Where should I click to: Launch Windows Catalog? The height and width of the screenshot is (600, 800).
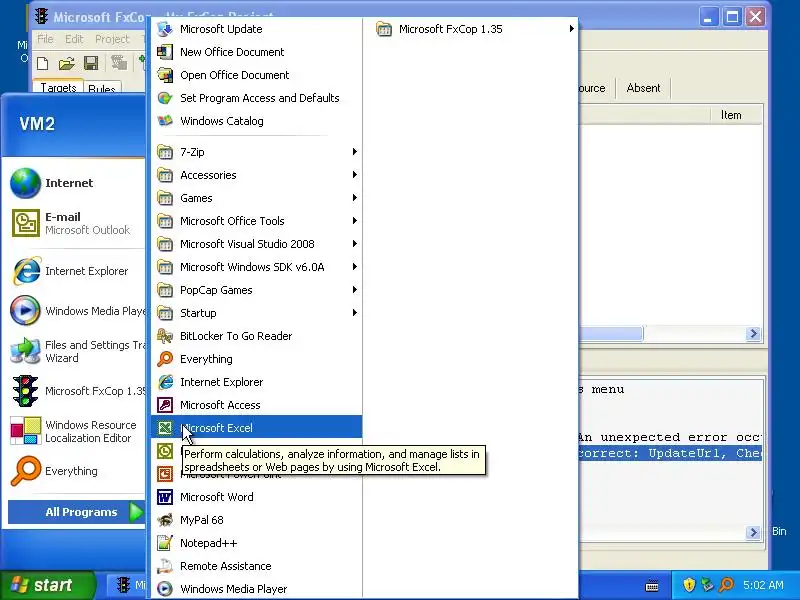pyautogui.click(x=256, y=121)
